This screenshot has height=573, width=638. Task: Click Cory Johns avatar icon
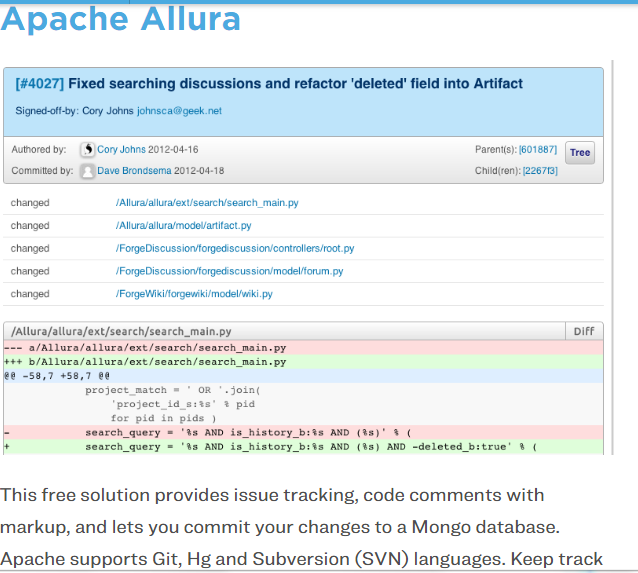point(87,150)
